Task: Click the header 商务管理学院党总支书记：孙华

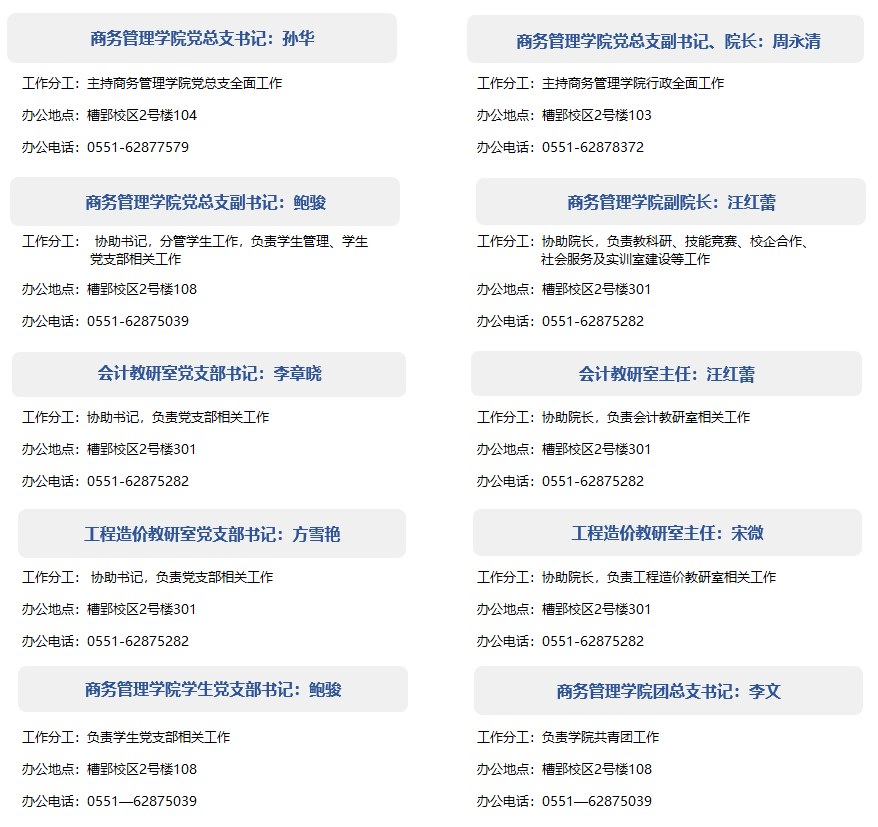Action: click(202, 39)
